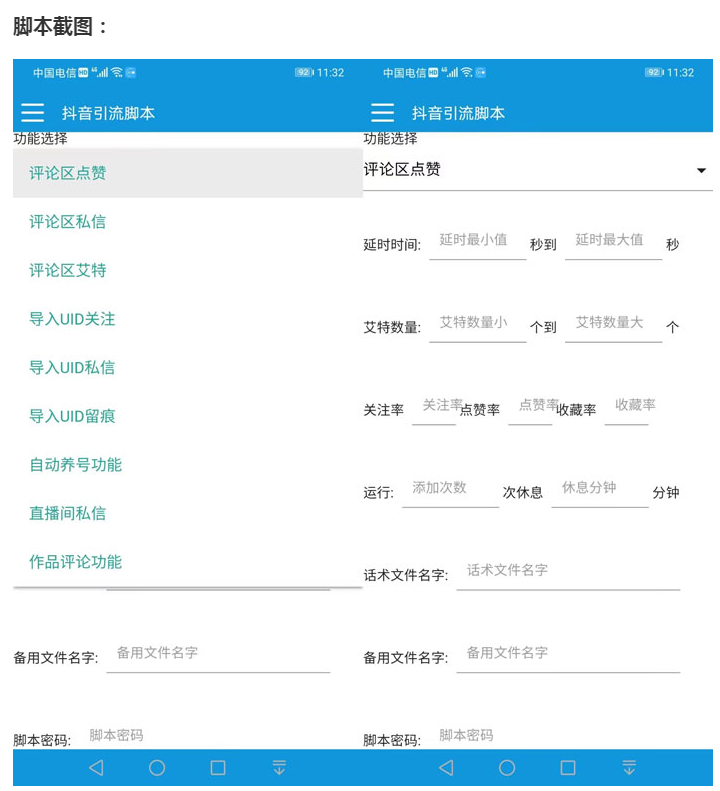Tap the recent apps square on the right phone
This screenshot has width=720, height=791.
click(x=568, y=768)
